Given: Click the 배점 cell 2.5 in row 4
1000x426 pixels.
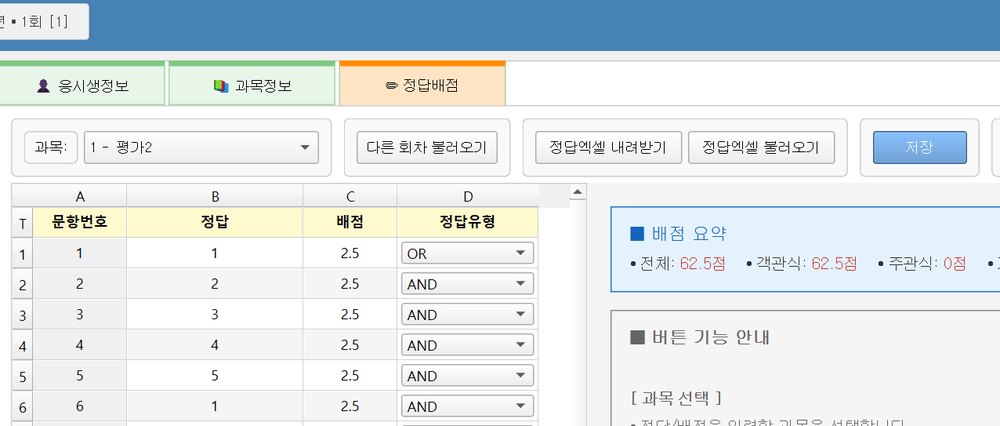Looking at the screenshot, I should tap(349, 345).
